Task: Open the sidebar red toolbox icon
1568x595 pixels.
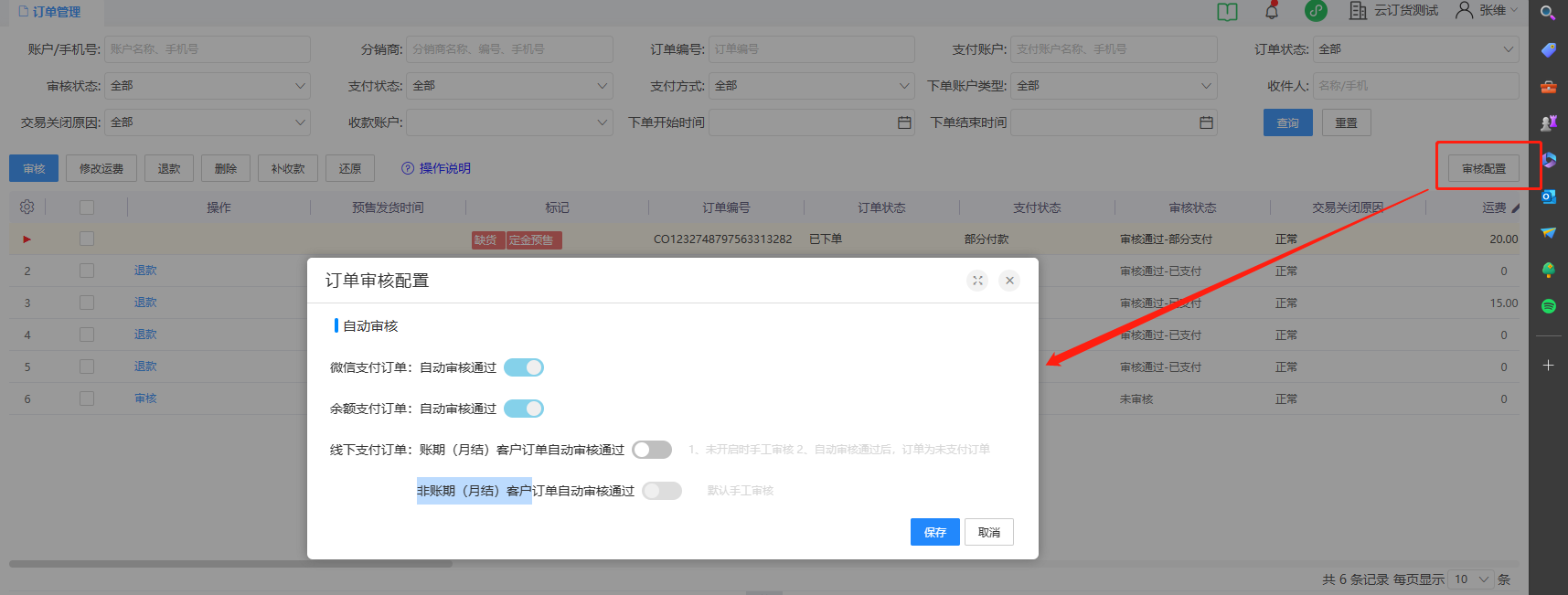Action: coord(1548,87)
